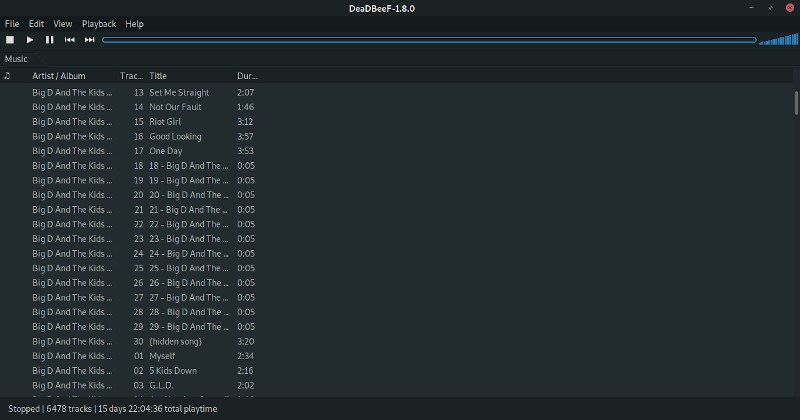The width and height of the screenshot is (800, 420).
Task: Select the track titled '20 - Big D And The ...'
Action: click(189, 195)
